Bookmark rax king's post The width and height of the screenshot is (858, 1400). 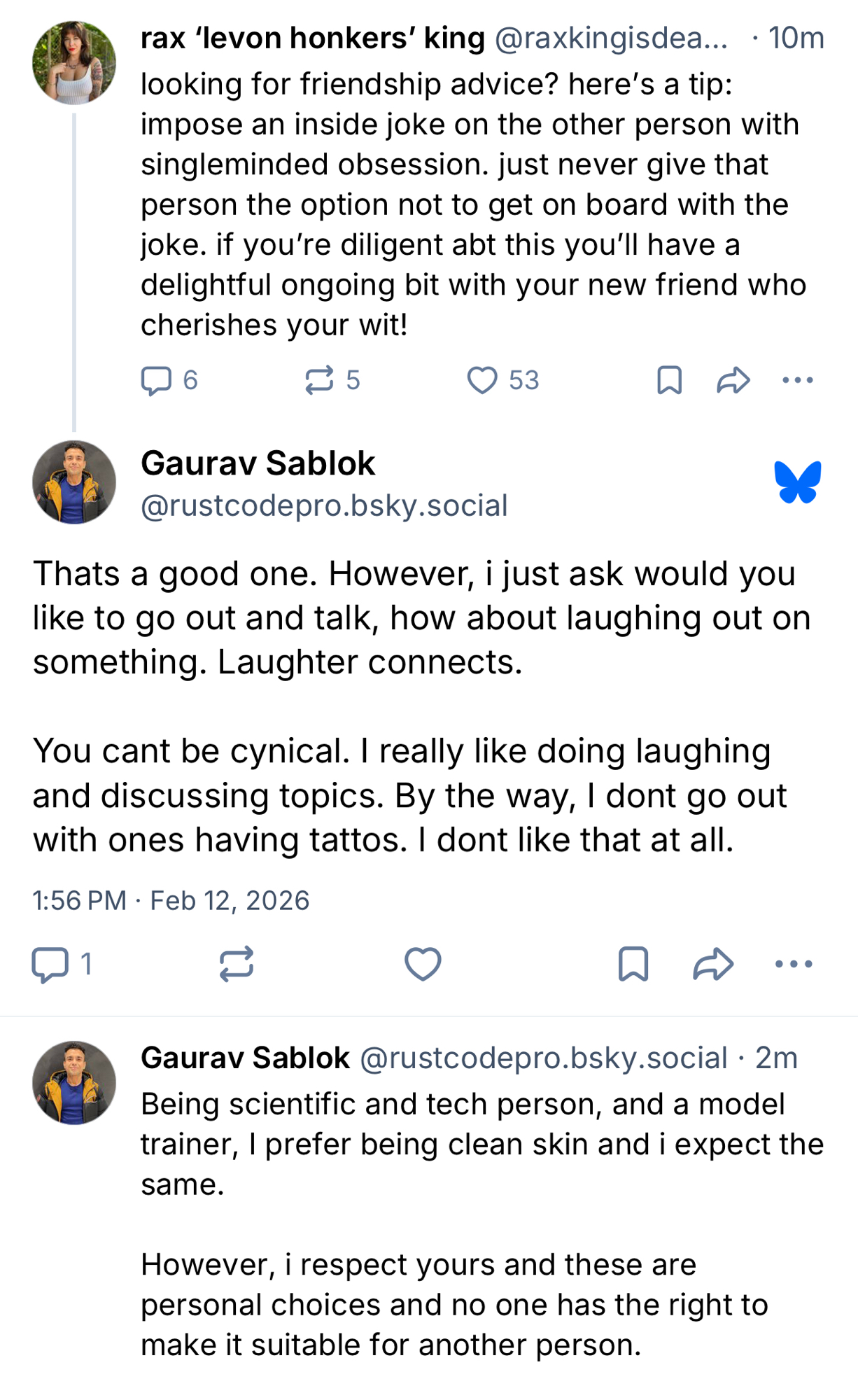coord(669,380)
